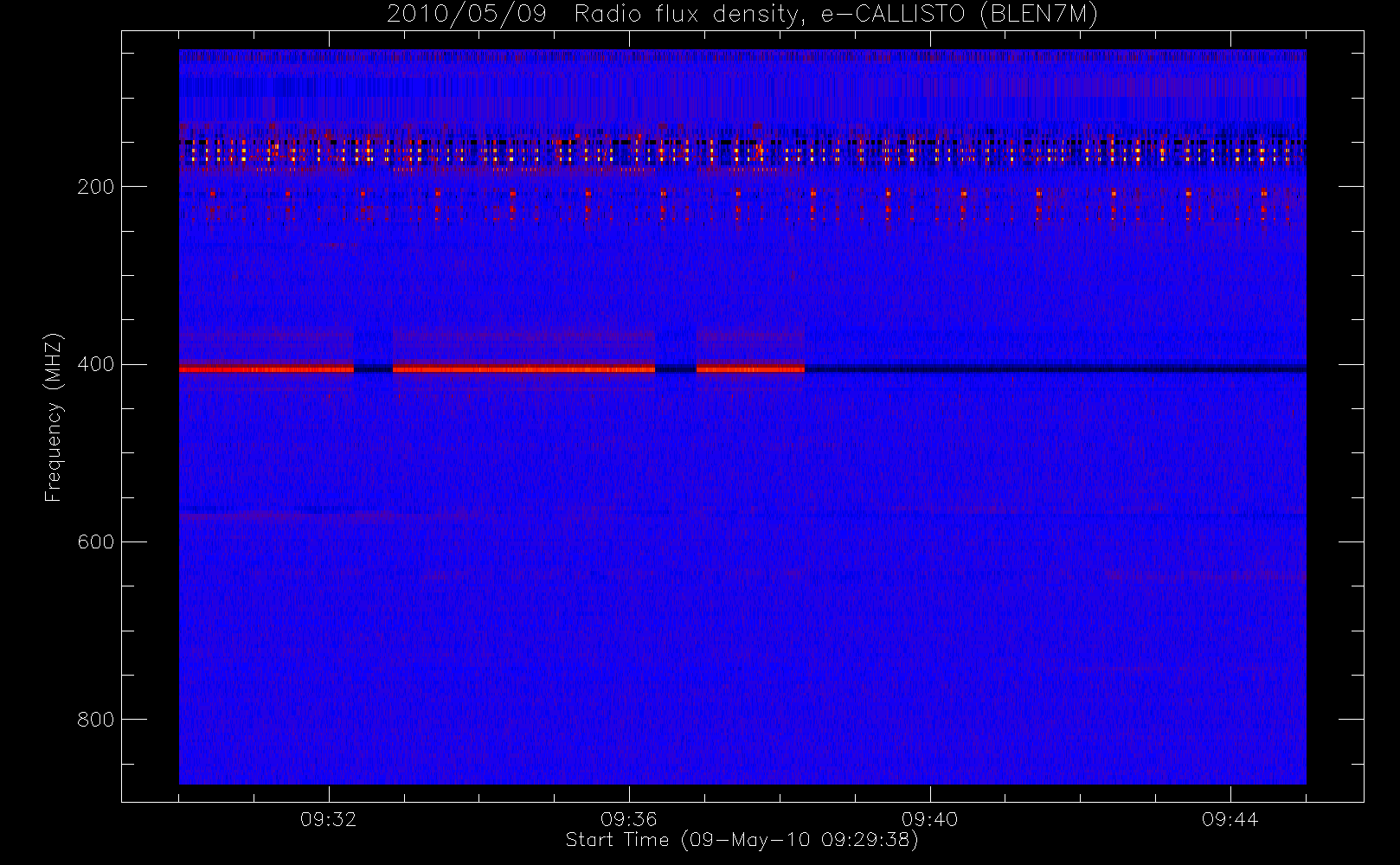Click the 600 frequency tick label
The image size is (1400, 865).
coord(95,542)
